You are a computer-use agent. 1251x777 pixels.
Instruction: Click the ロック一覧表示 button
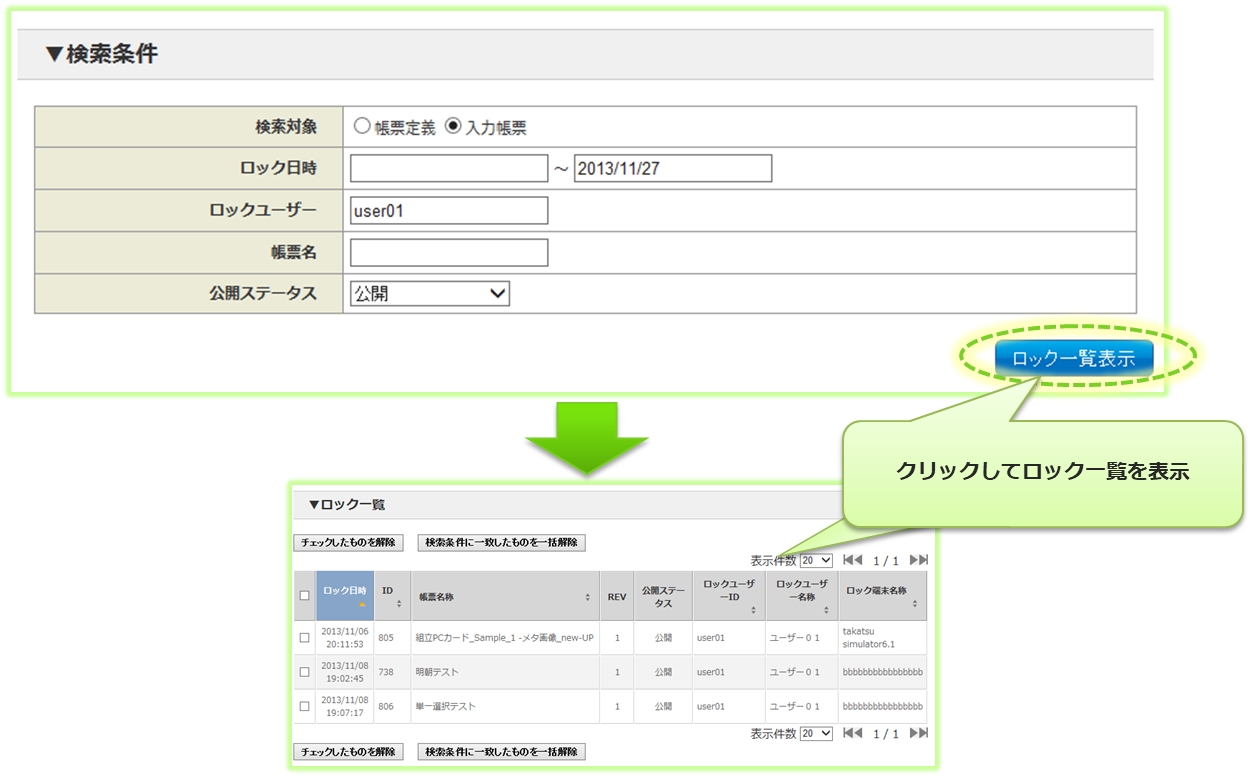1073,359
